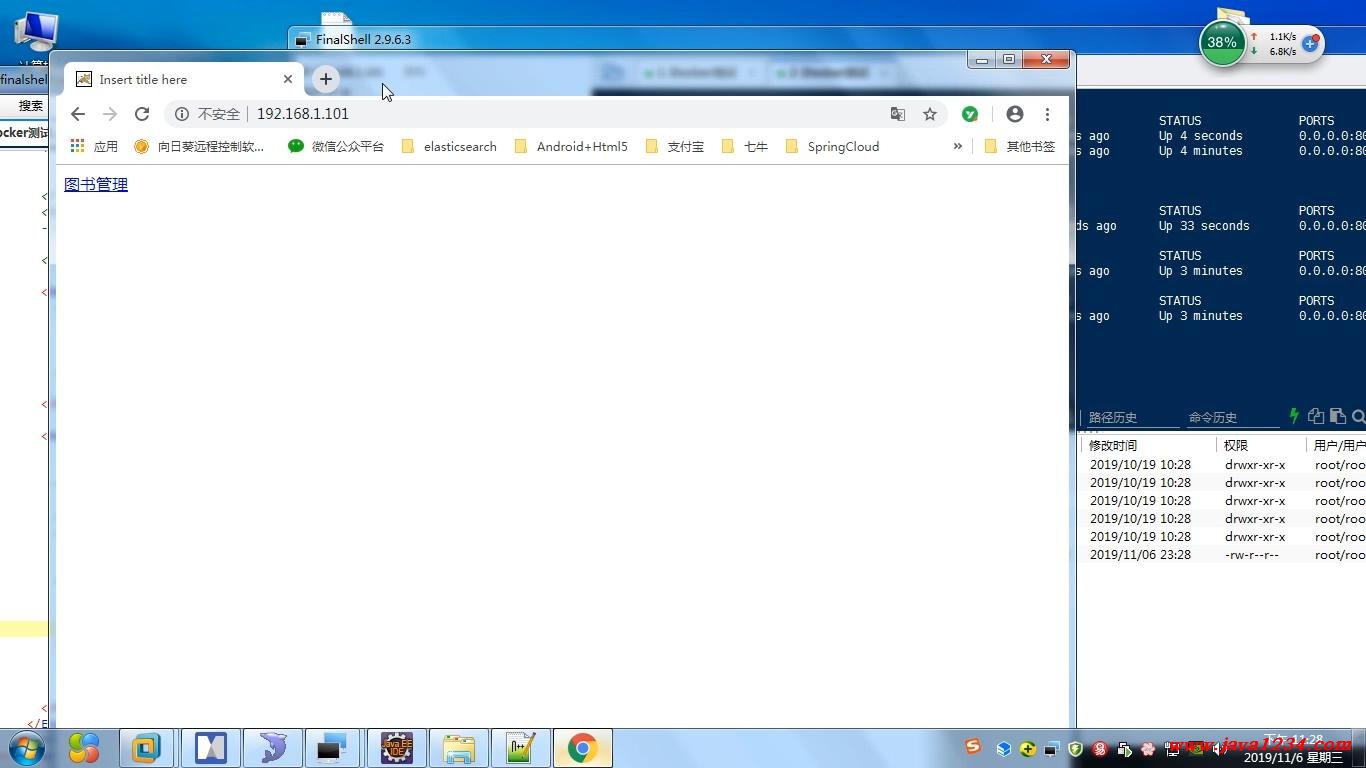1366x768 pixels.
Task: Expand hidden bookmarks chevron
Action: pyautogui.click(x=957, y=146)
